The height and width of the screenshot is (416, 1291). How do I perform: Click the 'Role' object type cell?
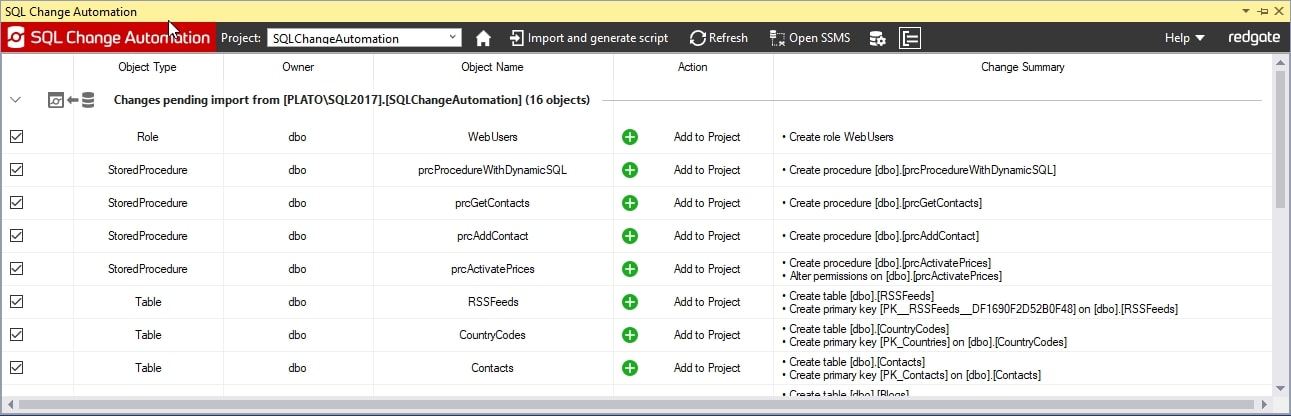point(148,137)
